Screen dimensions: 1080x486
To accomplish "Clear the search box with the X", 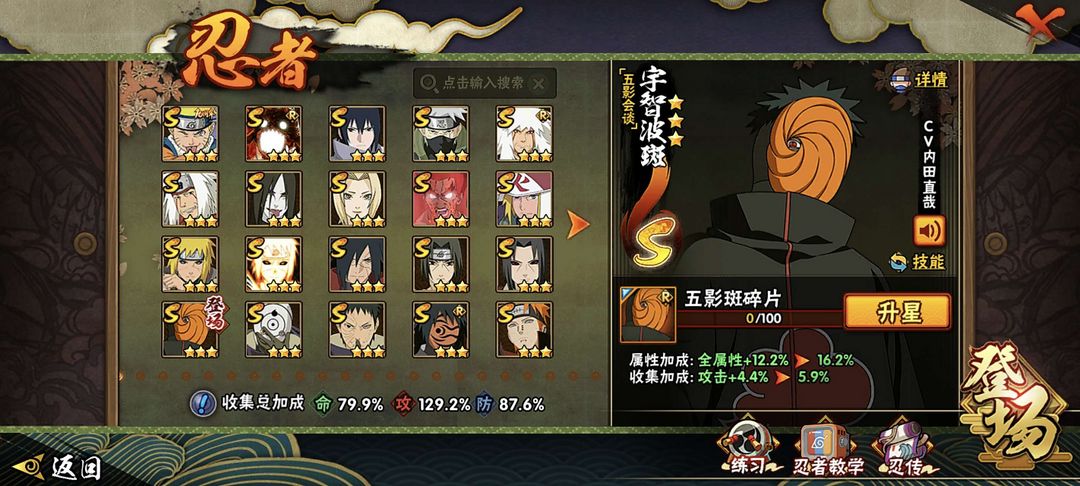I will (x=539, y=84).
